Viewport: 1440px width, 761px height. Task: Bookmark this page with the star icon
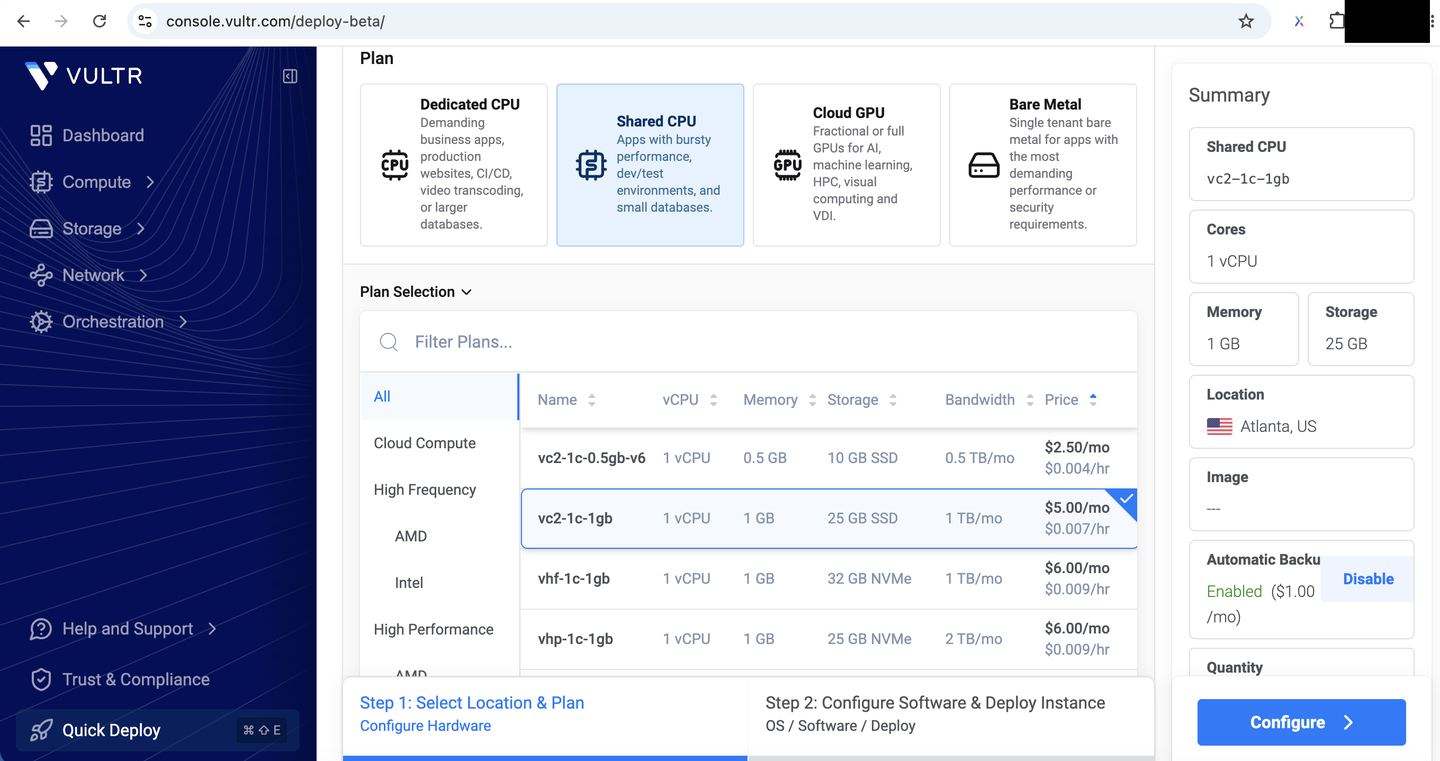(1246, 21)
